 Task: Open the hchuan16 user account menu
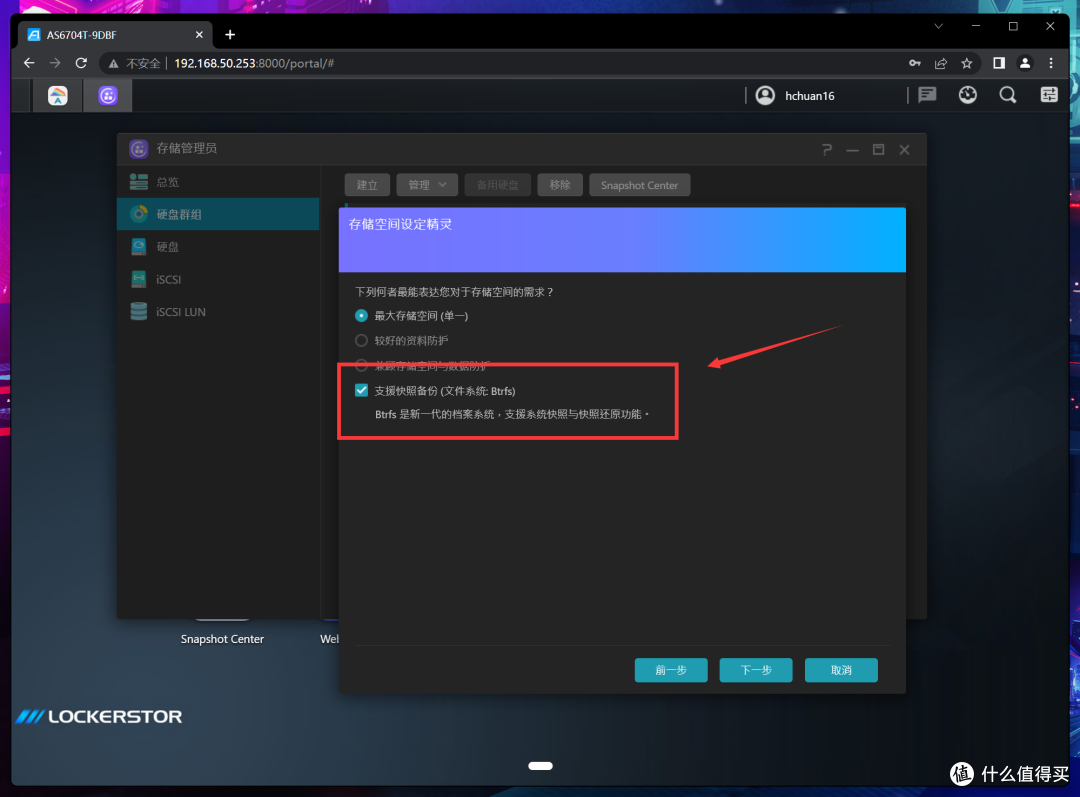click(x=796, y=95)
